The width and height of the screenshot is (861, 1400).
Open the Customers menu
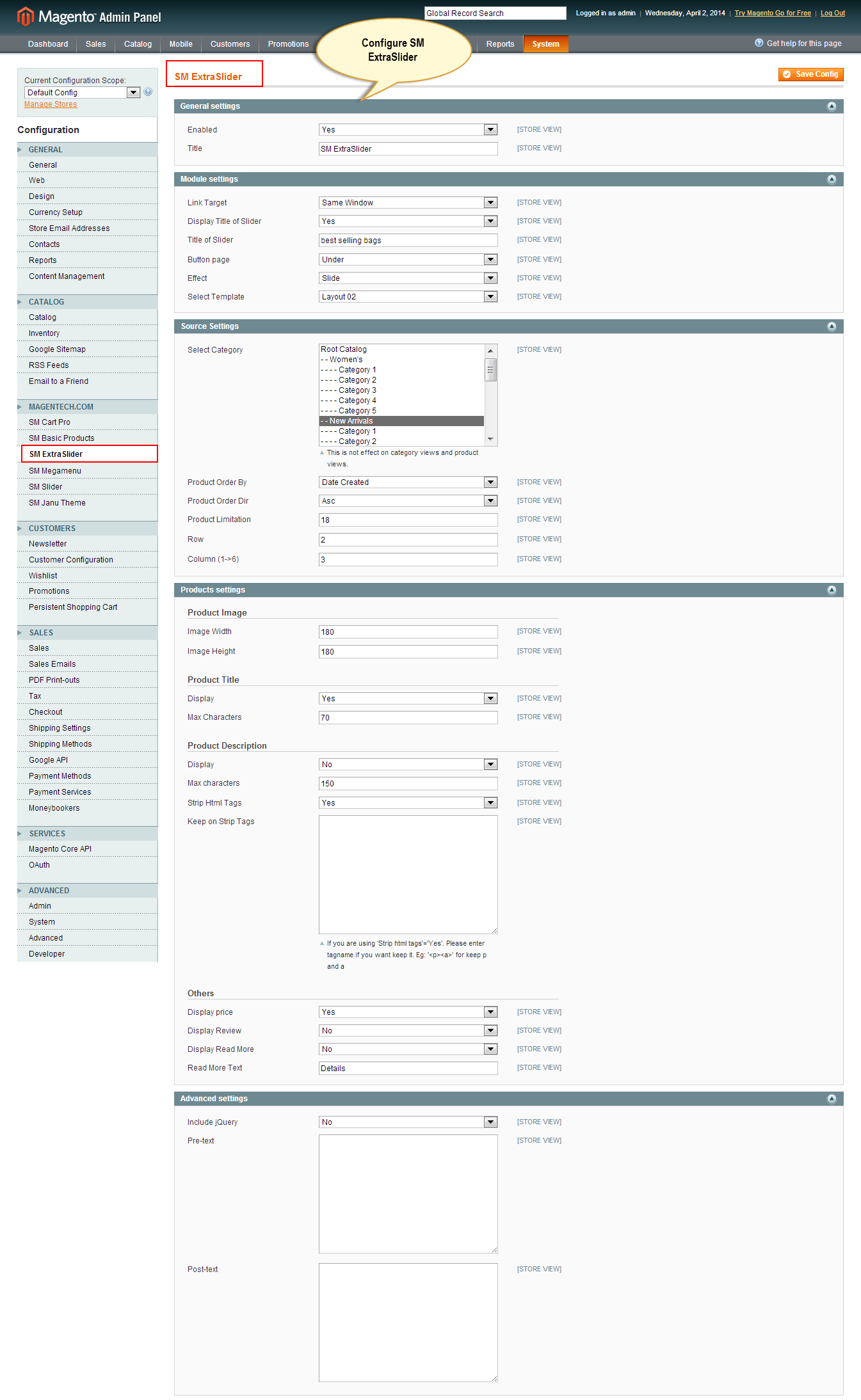click(x=230, y=44)
